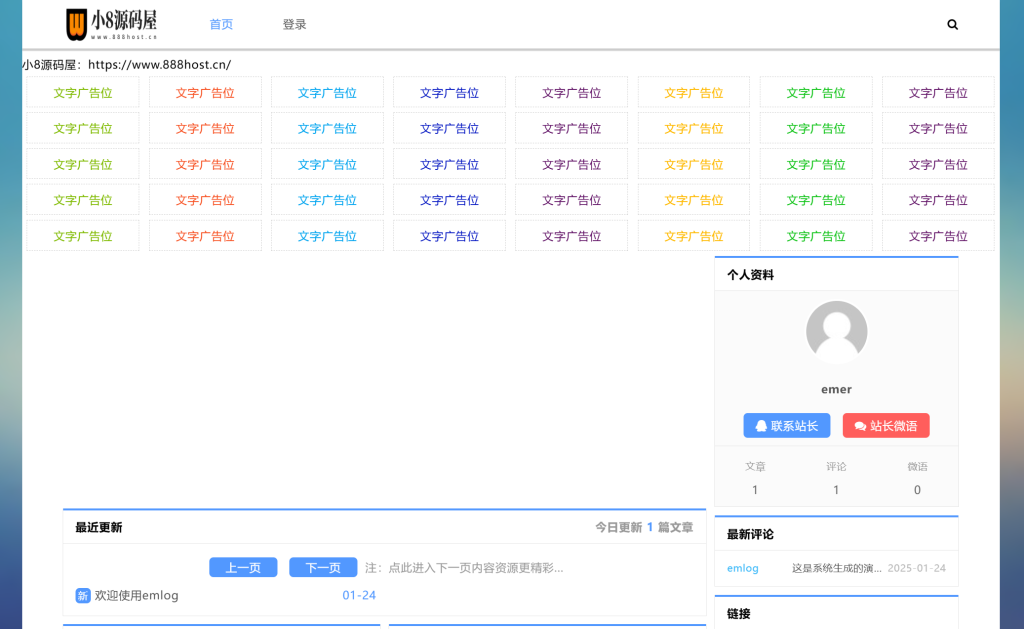Image resolution: width=1024 pixels, height=629 pixels.
Task: Open the 欢迎使用emlog article link
Action: 136,596
